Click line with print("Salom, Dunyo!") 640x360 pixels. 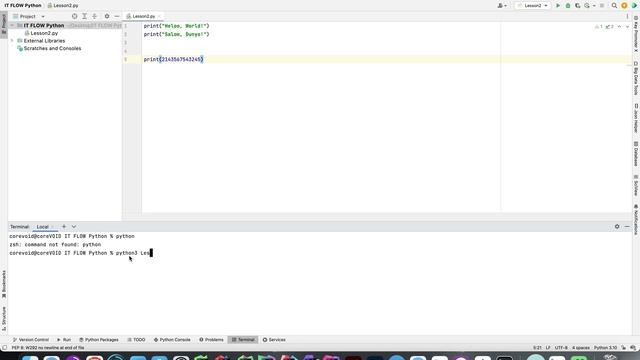click(176, 34)
